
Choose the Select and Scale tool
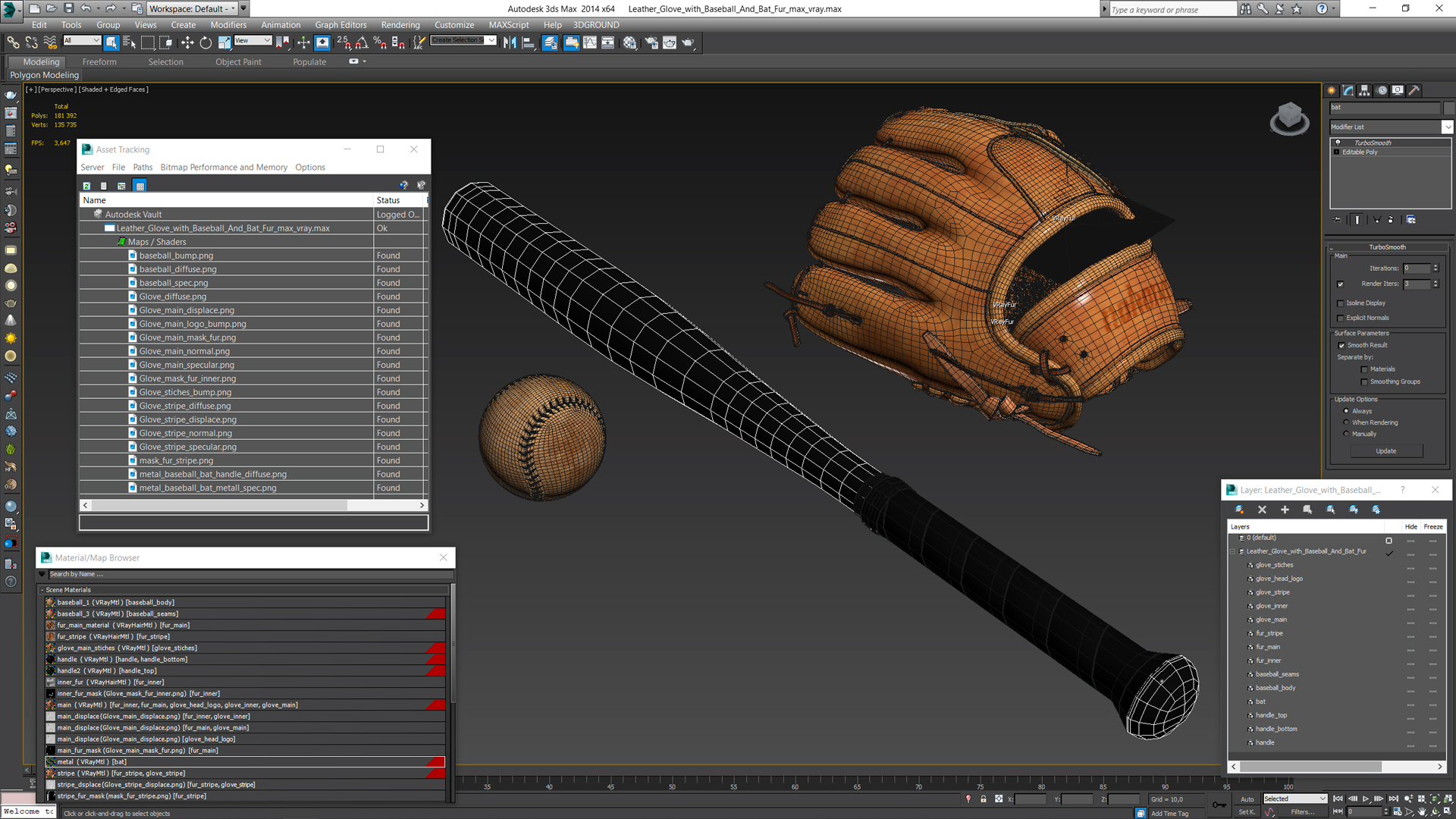(x=224, y=42)
